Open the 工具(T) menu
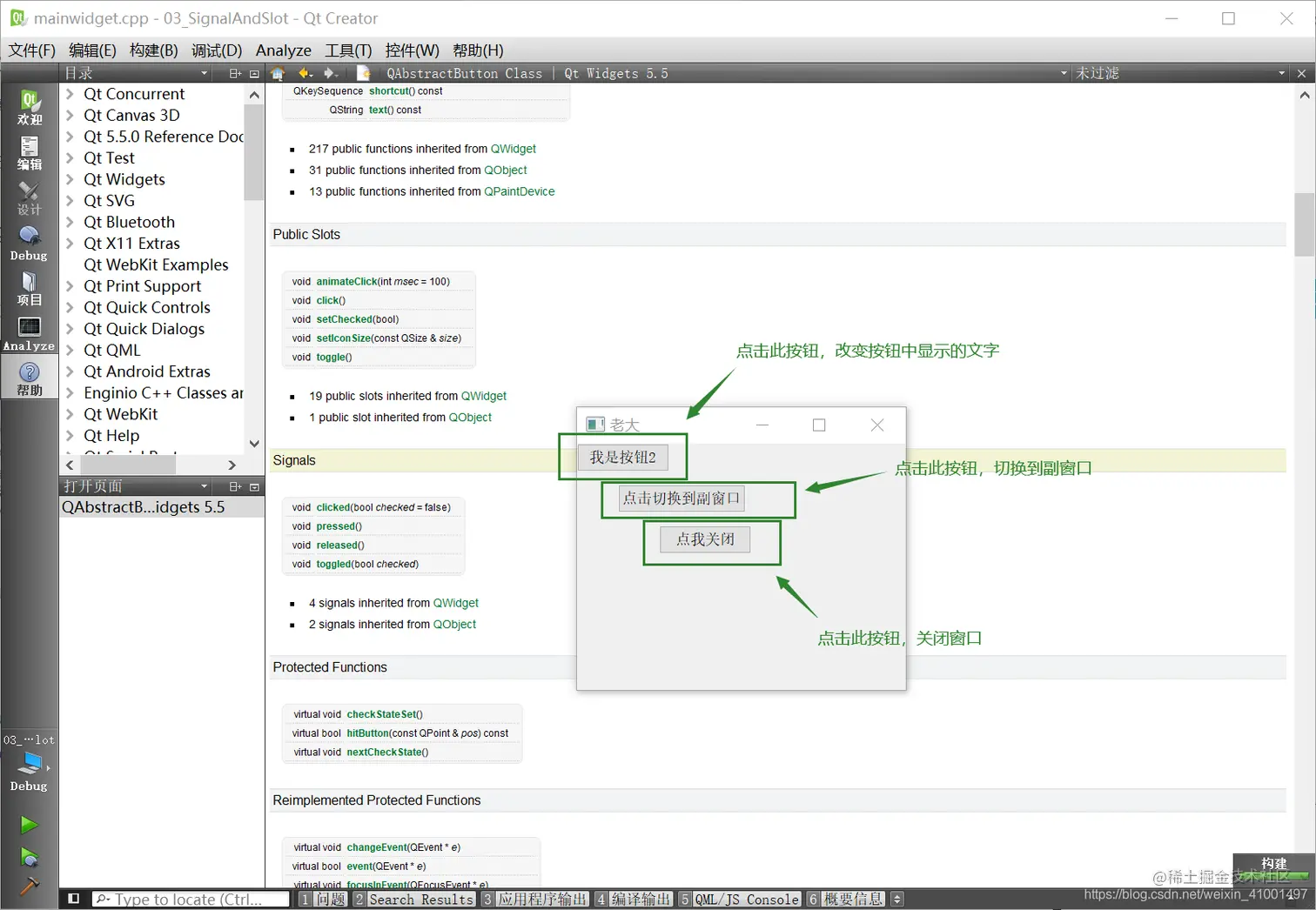 [348, 50]
